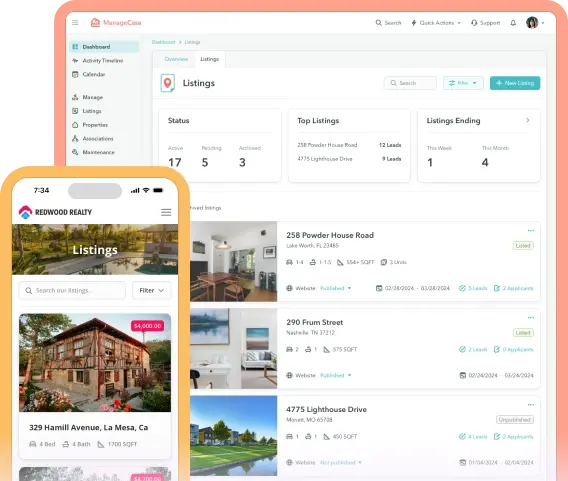Image resolution: width=568 pixels, height=481 pixels.
Task: Open Activity Timeline in the sidebar
Action: click(98, 60)
